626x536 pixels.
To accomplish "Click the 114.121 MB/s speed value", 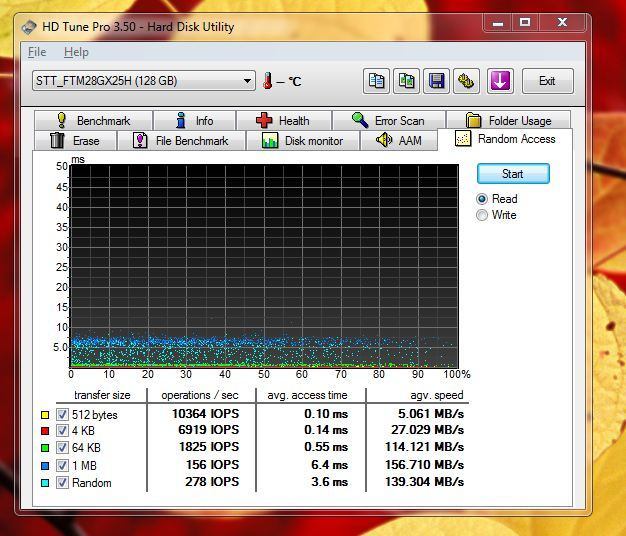I will tap(424, 447).
